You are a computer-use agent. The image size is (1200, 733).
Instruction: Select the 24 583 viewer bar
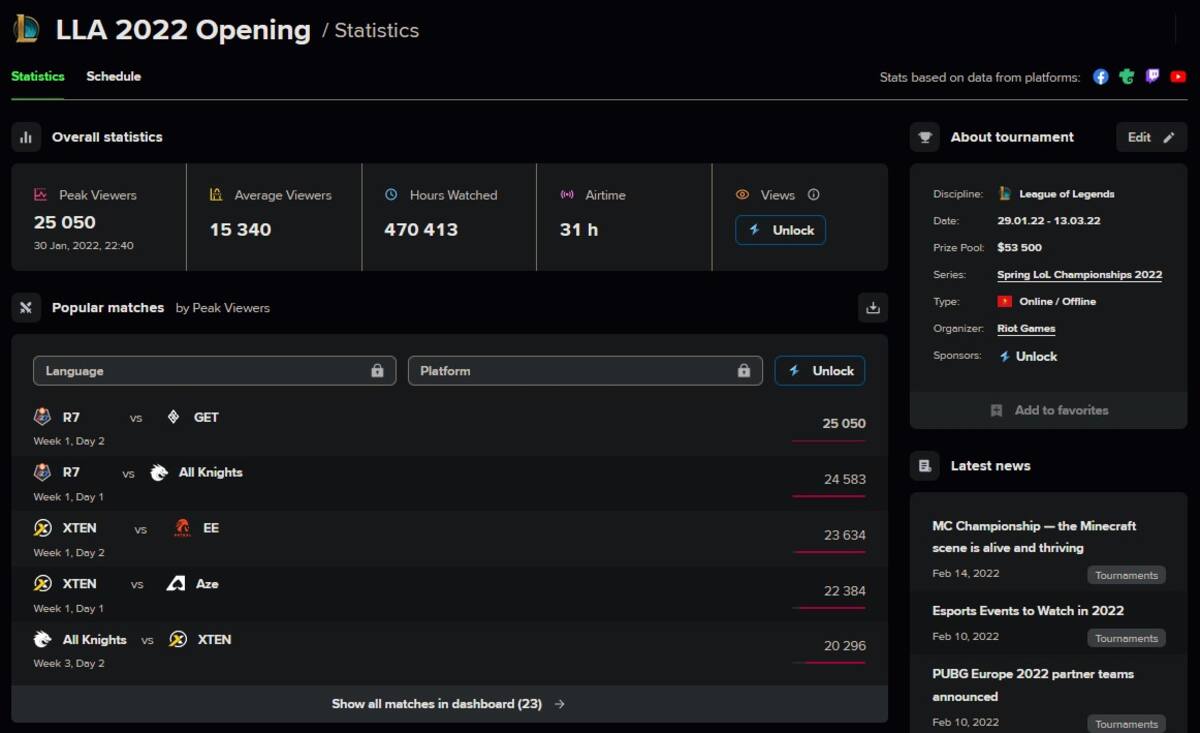[x=829, y=496]
